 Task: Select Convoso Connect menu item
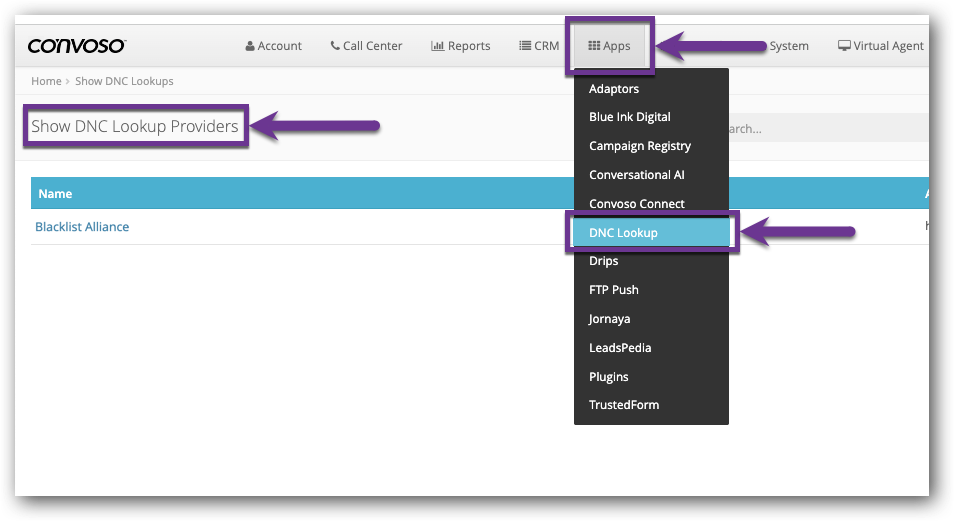651,203
